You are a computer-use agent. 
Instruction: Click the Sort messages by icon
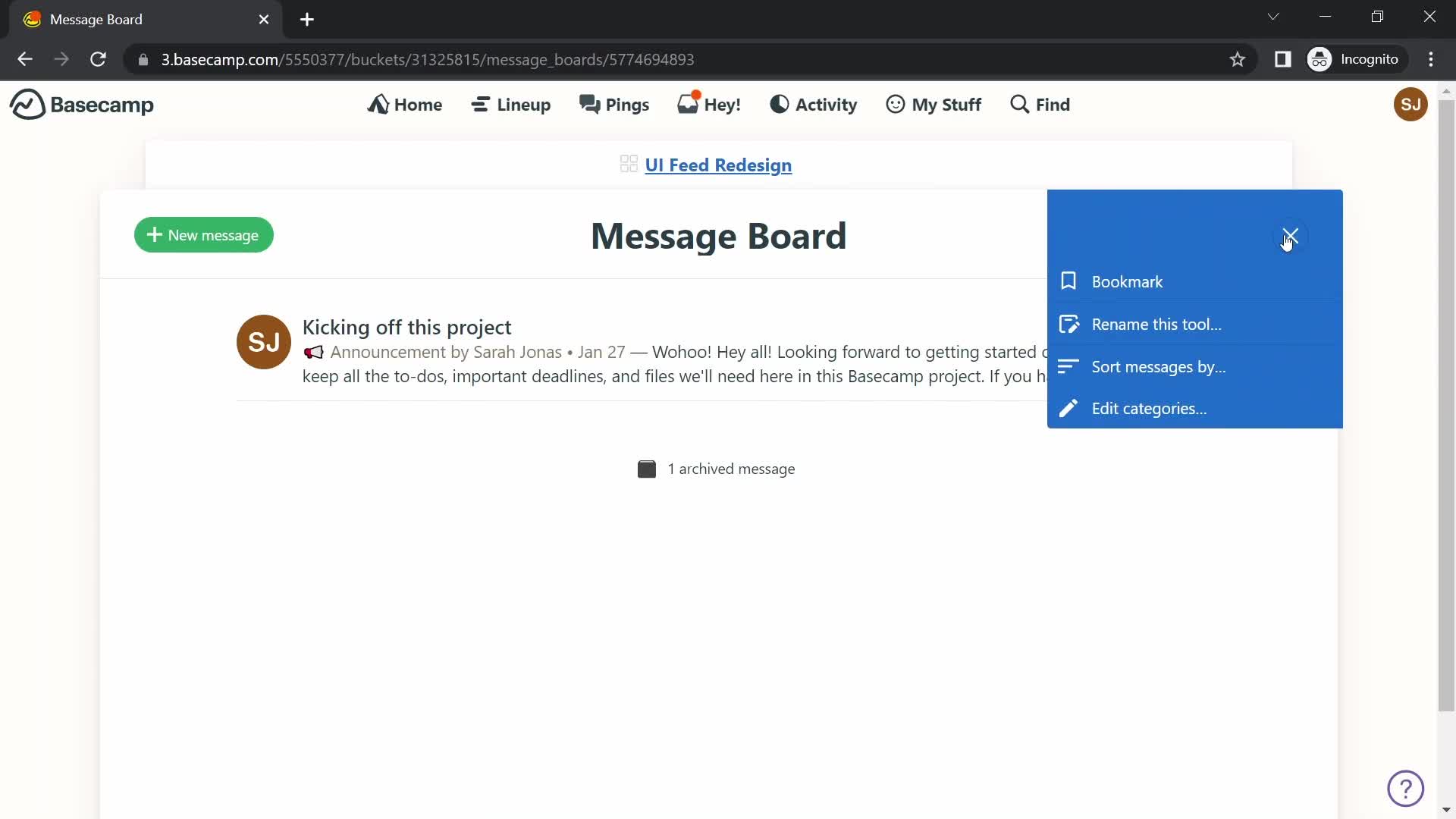(x=1068, y=366)
